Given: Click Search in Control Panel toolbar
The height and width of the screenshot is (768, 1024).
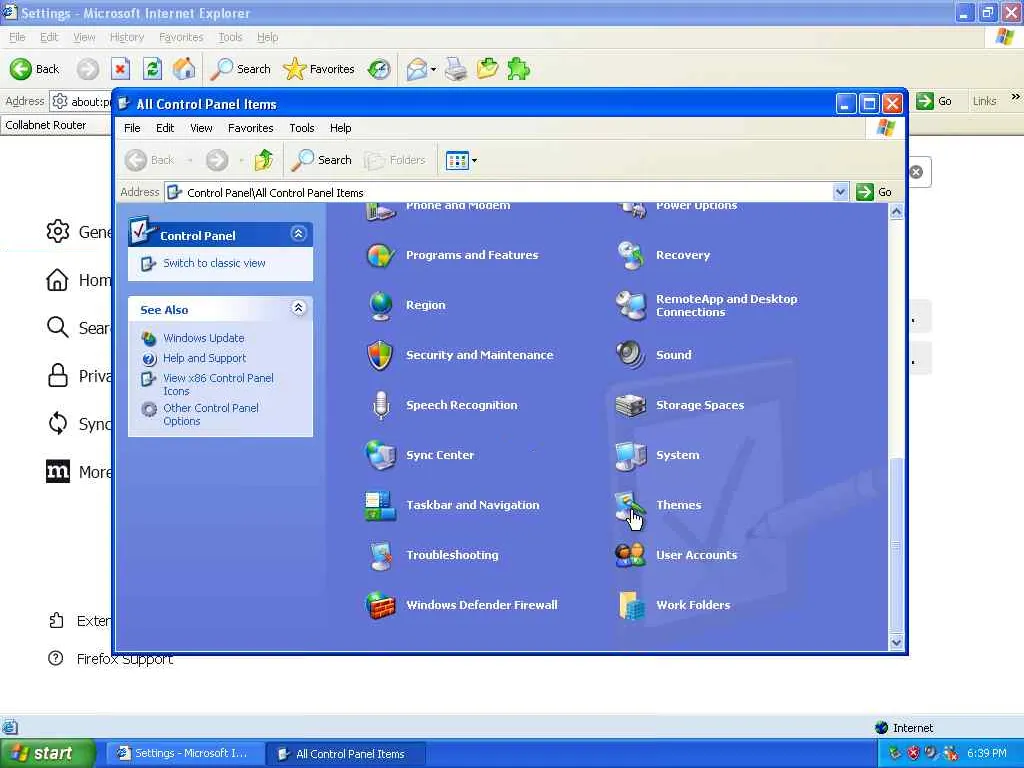Looking at the screenshot, I should click(322, 160).
